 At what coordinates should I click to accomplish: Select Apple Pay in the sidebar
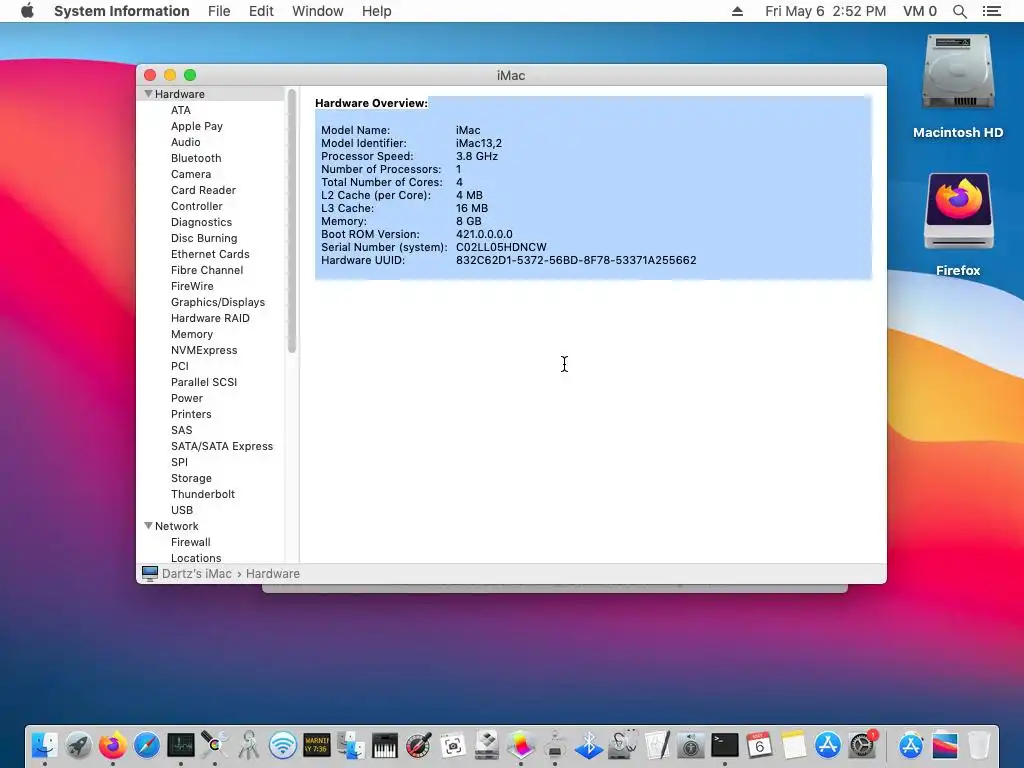tap(197, 126)
